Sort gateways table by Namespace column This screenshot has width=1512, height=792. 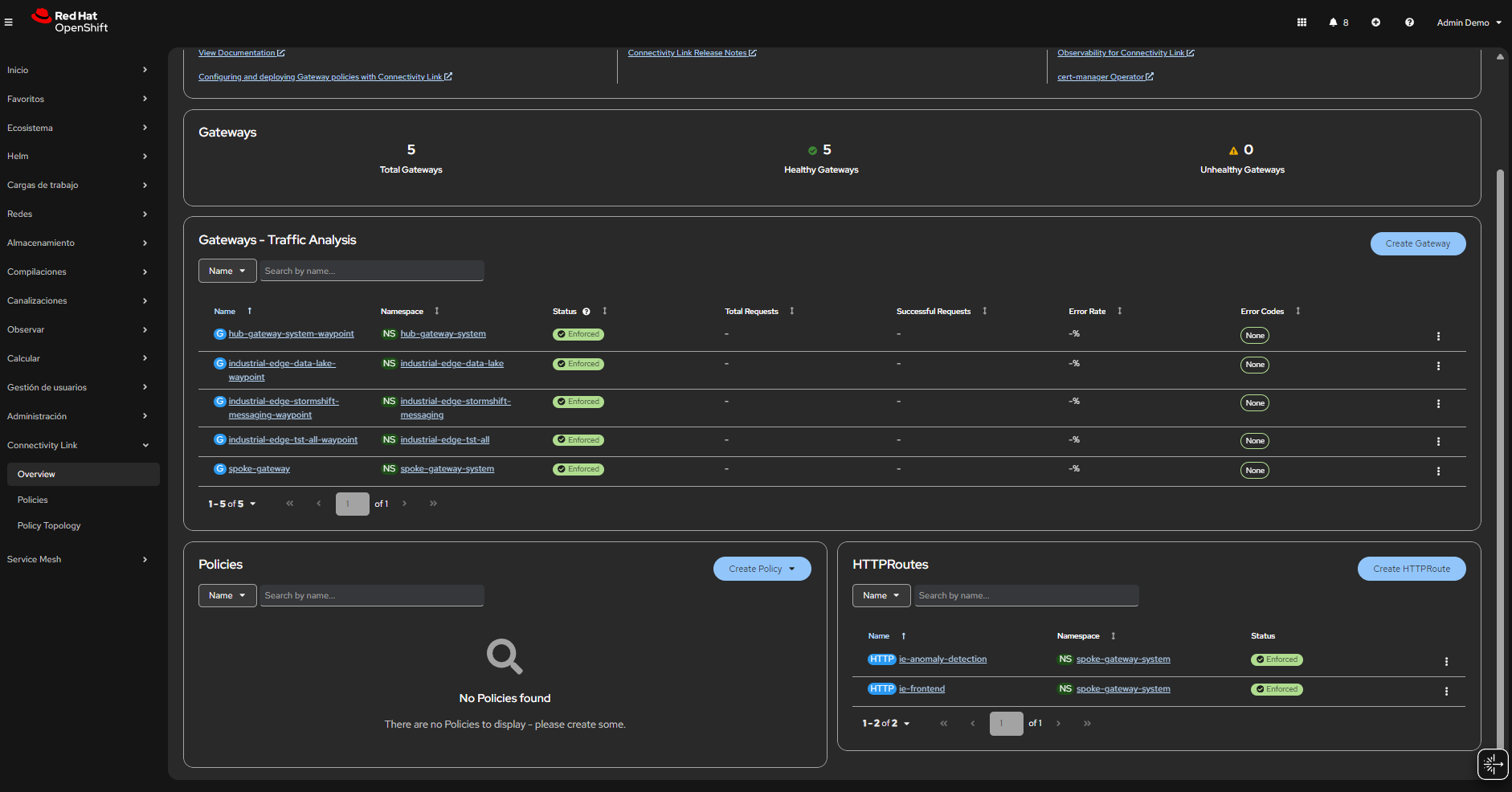tap(410, 311)
